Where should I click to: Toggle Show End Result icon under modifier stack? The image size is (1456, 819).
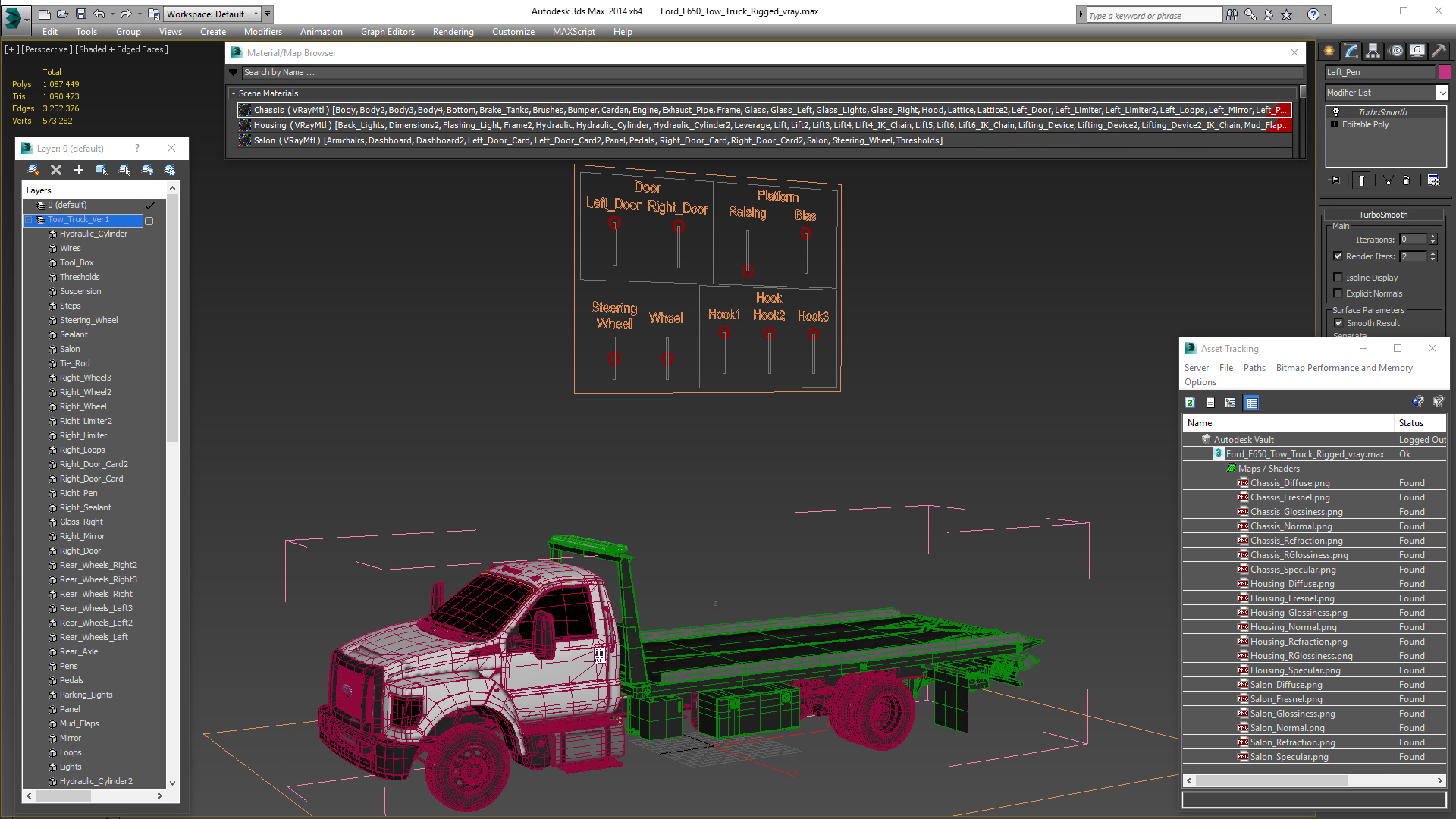tap(1362, 180)
